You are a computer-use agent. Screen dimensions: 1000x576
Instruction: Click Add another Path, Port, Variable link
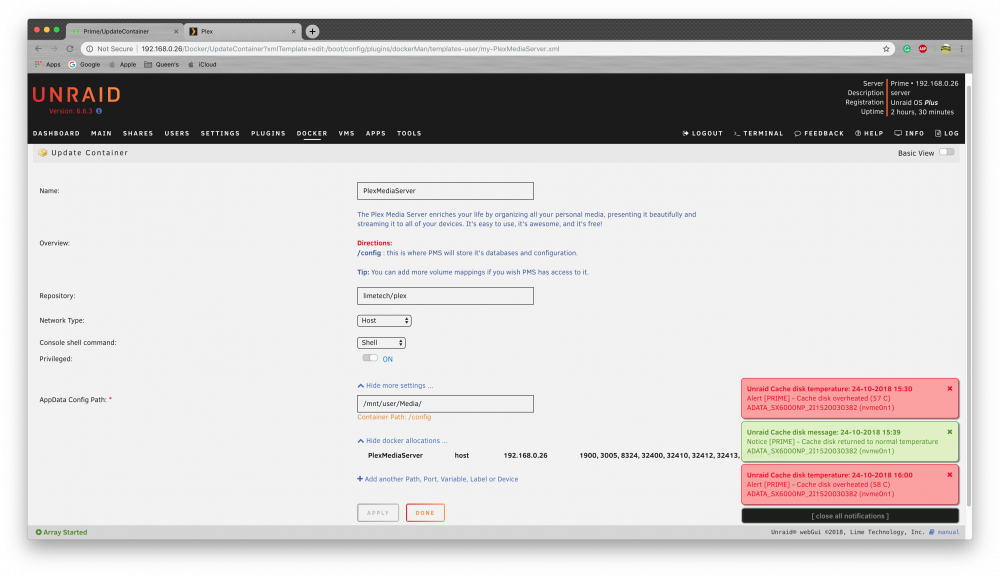point(438,479)
